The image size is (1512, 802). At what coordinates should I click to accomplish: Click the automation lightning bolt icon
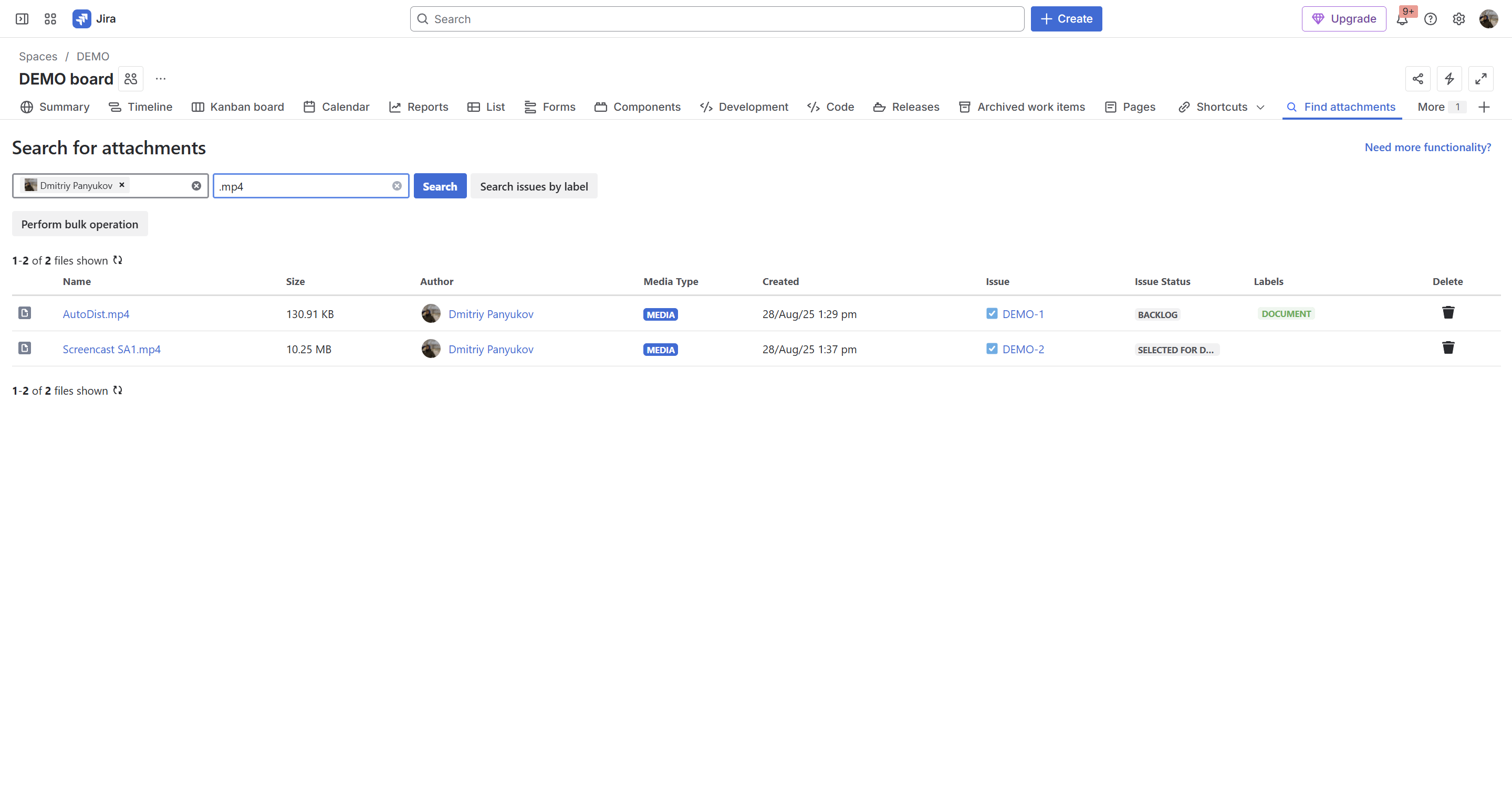coord(1449,79)
